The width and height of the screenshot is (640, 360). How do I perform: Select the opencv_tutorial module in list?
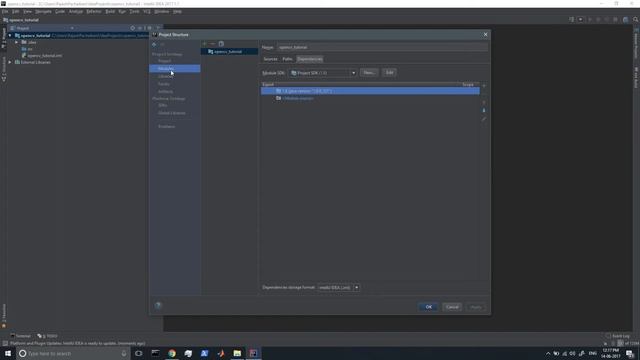(x=229, y=52)
